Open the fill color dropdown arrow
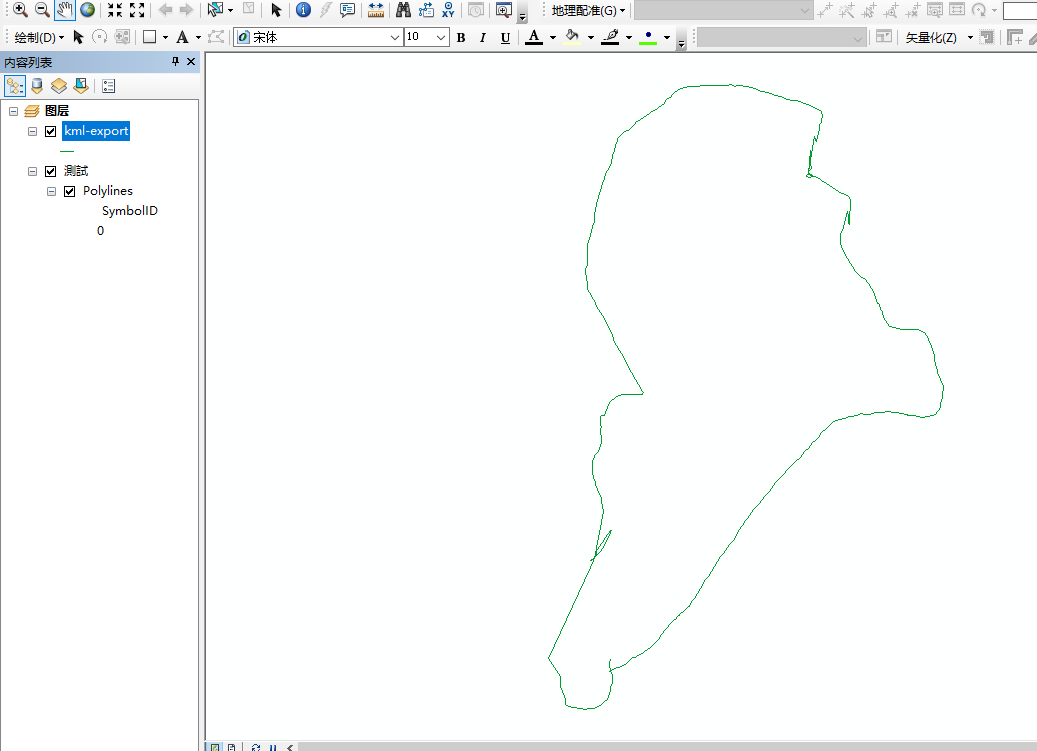The width and height of the screenshot is (1037, 751). click(591, 38)
